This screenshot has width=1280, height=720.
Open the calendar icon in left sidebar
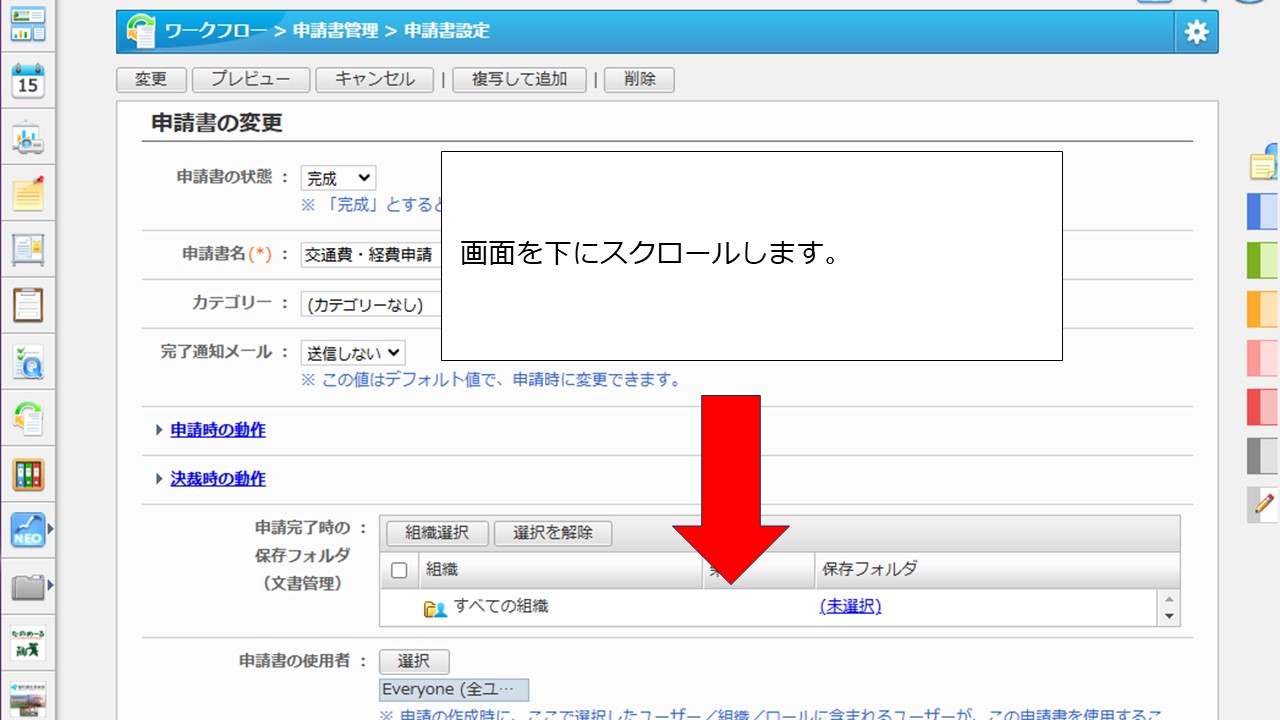click(x=28, y=81)
